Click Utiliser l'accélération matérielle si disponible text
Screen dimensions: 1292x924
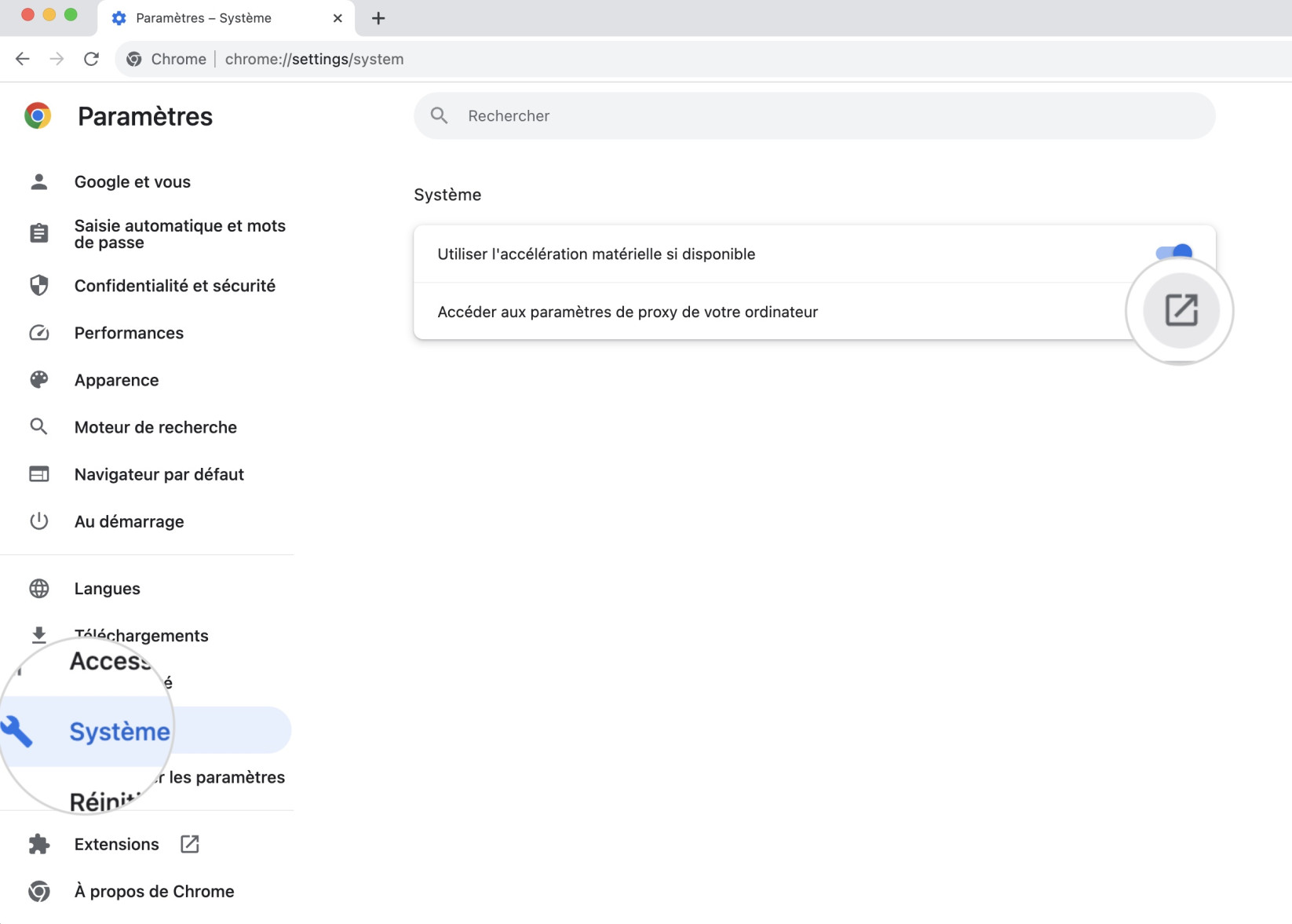click(596, 254)
